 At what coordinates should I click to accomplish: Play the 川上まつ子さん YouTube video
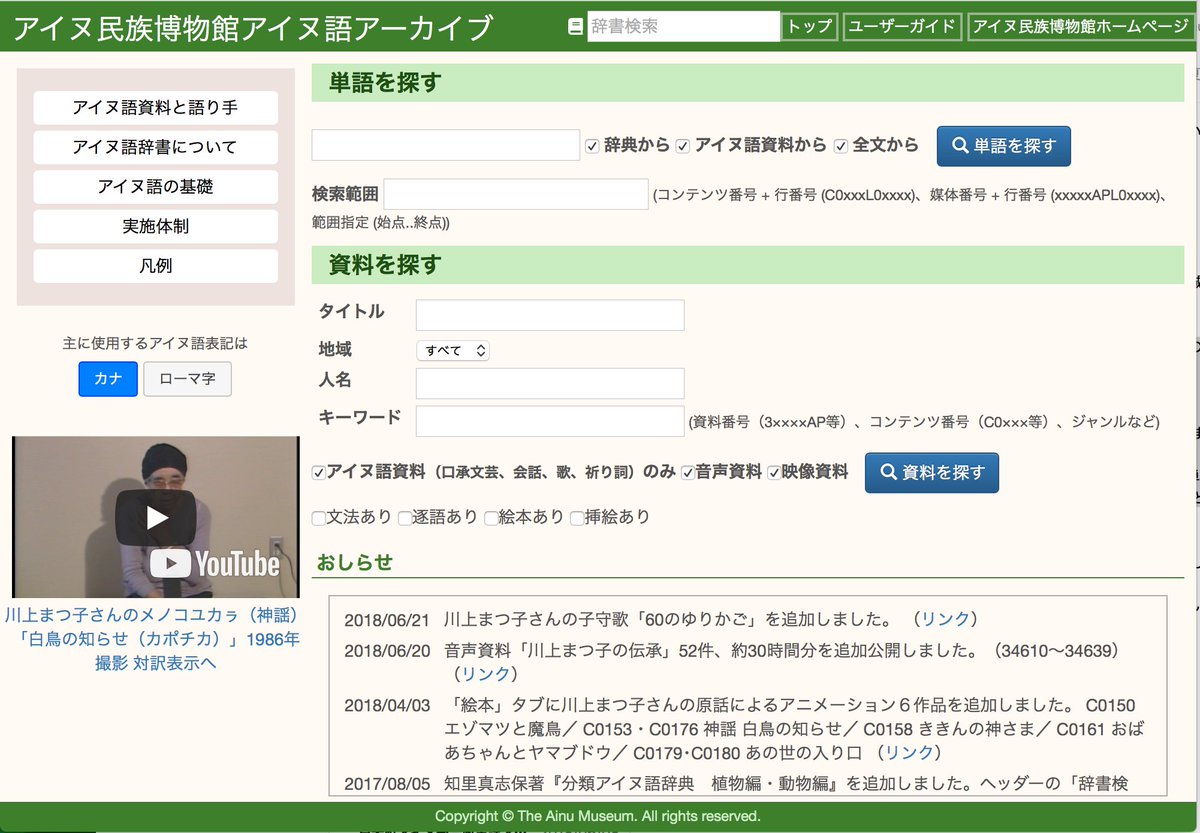tap(155, 515)
